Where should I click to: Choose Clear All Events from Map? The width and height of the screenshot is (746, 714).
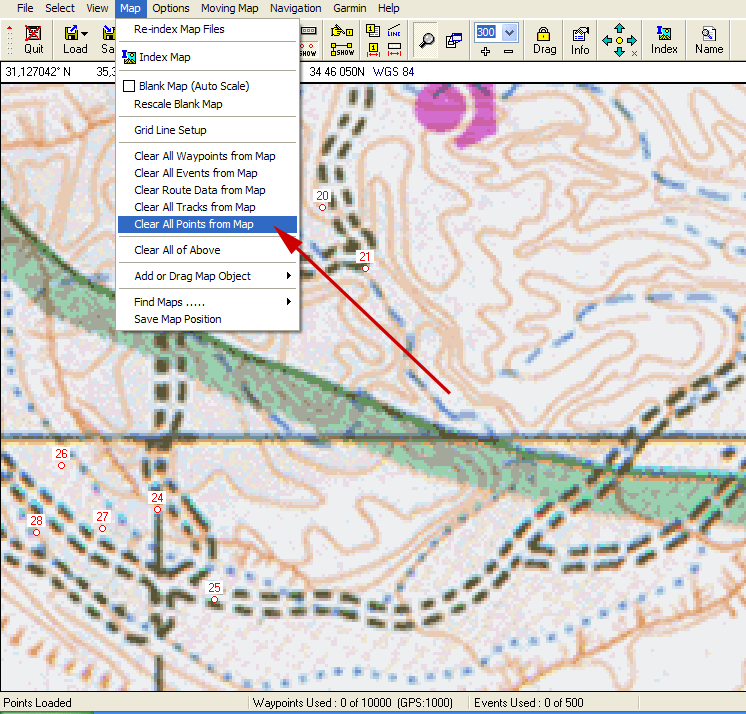pyautogui.click(x=207, y=173)
